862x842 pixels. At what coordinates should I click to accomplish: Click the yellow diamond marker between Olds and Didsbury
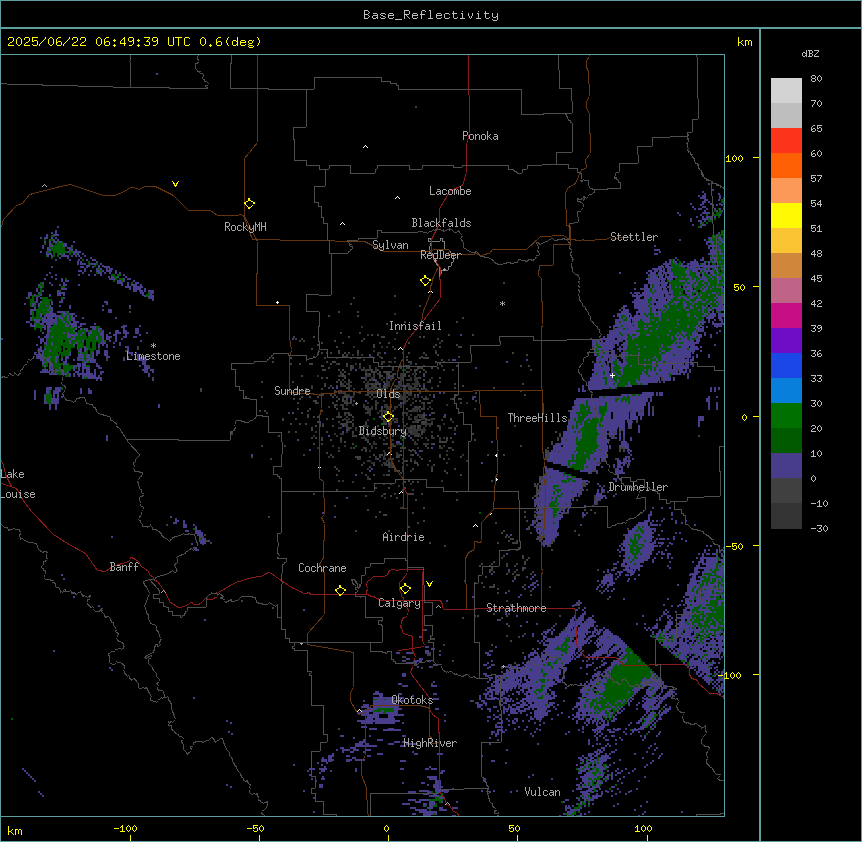click(388, 417)
